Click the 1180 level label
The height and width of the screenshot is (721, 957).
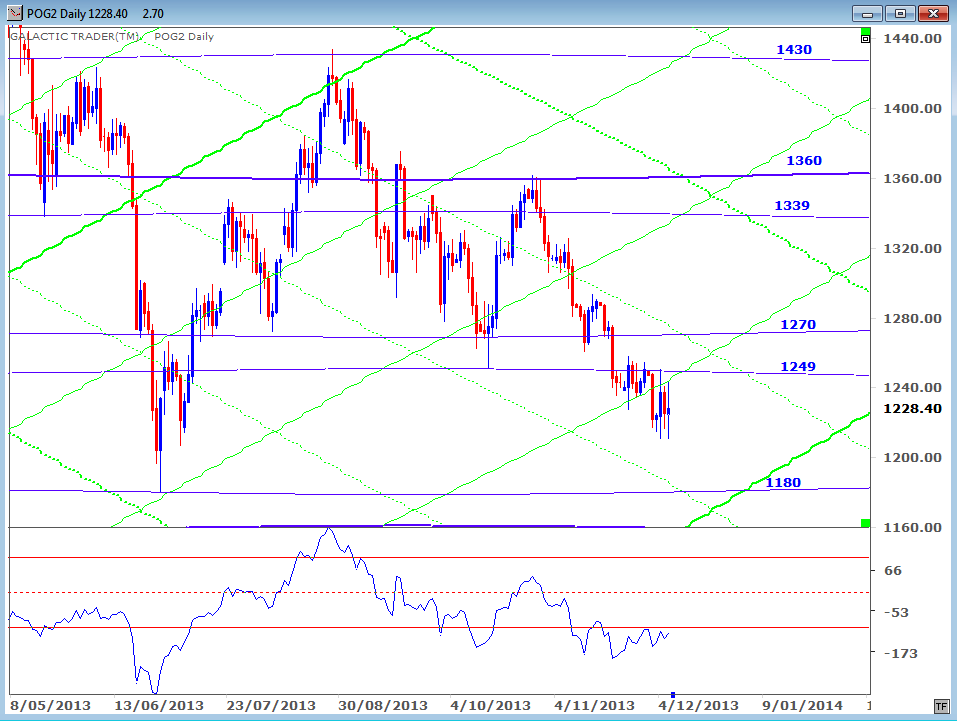[783, 482]
